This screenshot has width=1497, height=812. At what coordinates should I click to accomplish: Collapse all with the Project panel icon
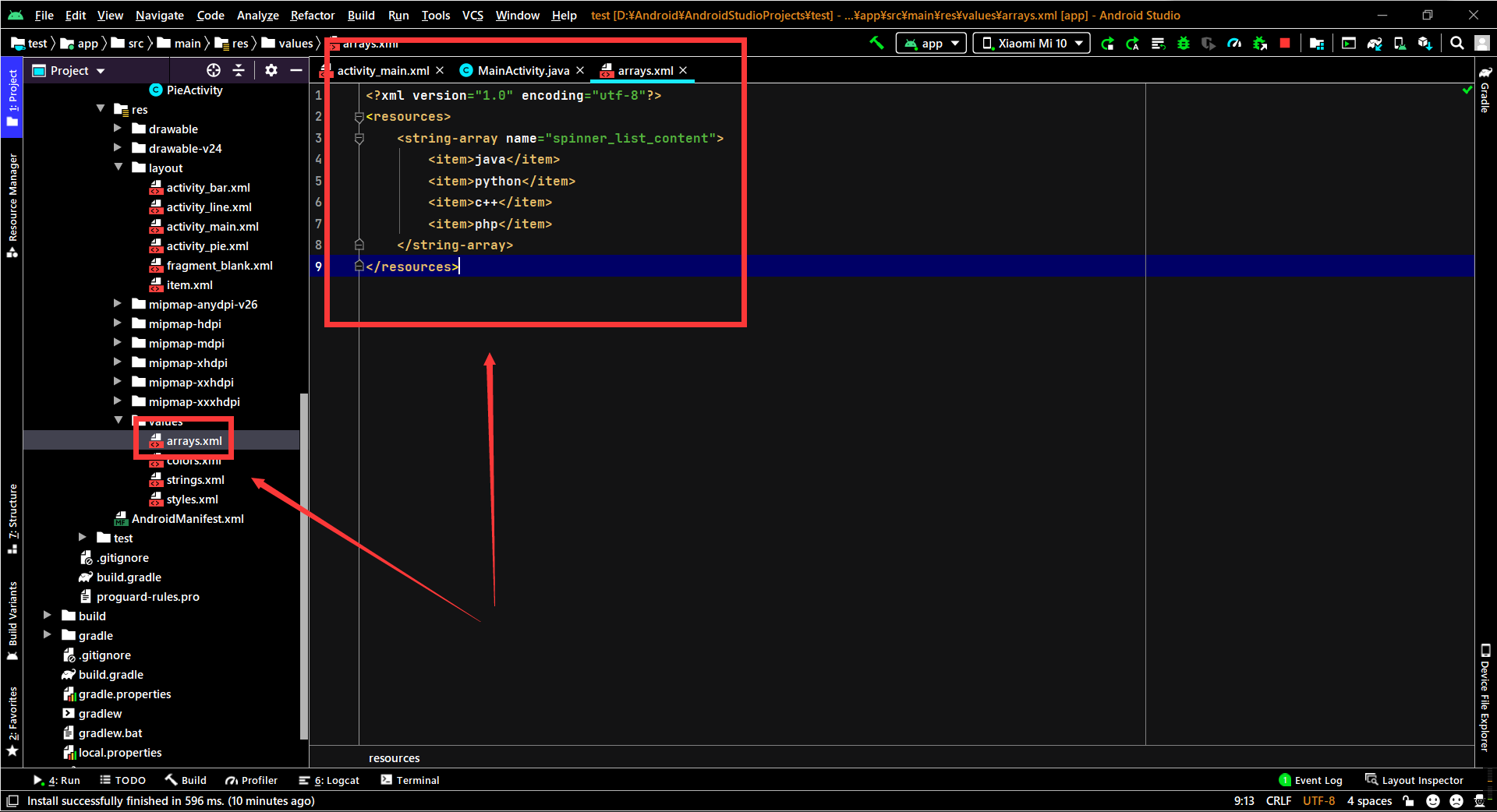click(x=239, y=70)
